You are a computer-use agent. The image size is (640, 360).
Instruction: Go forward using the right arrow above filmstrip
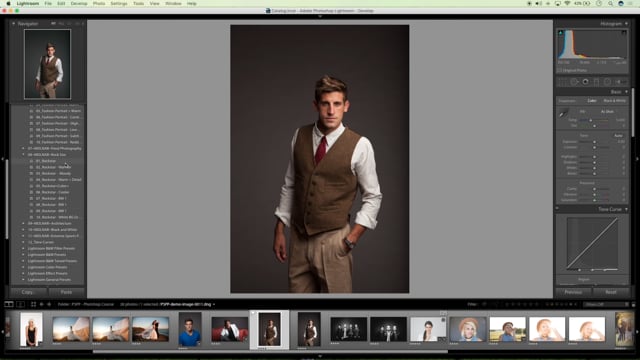click(x=49, y=304)
